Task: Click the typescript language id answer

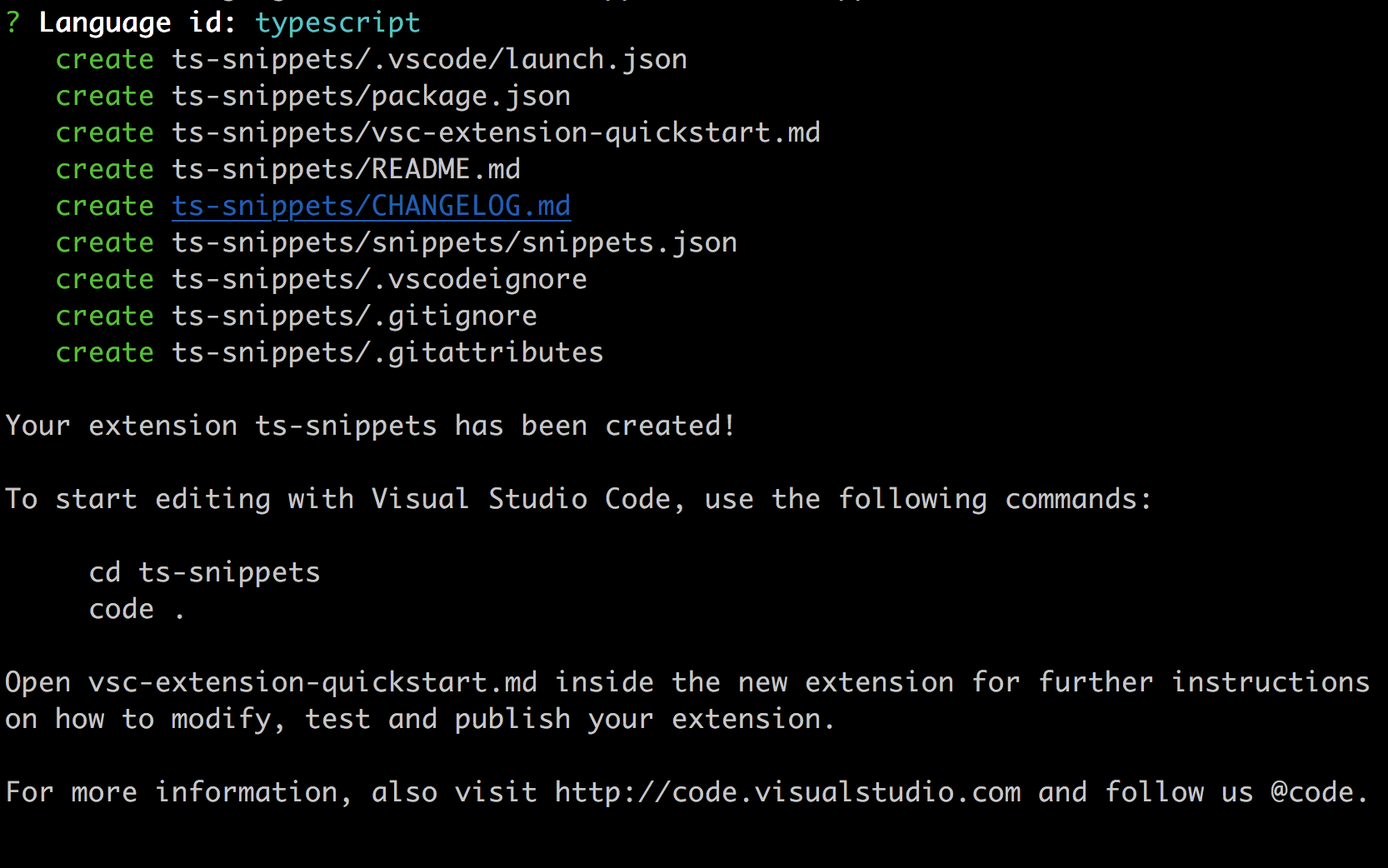Action: [x=337, y=22]
